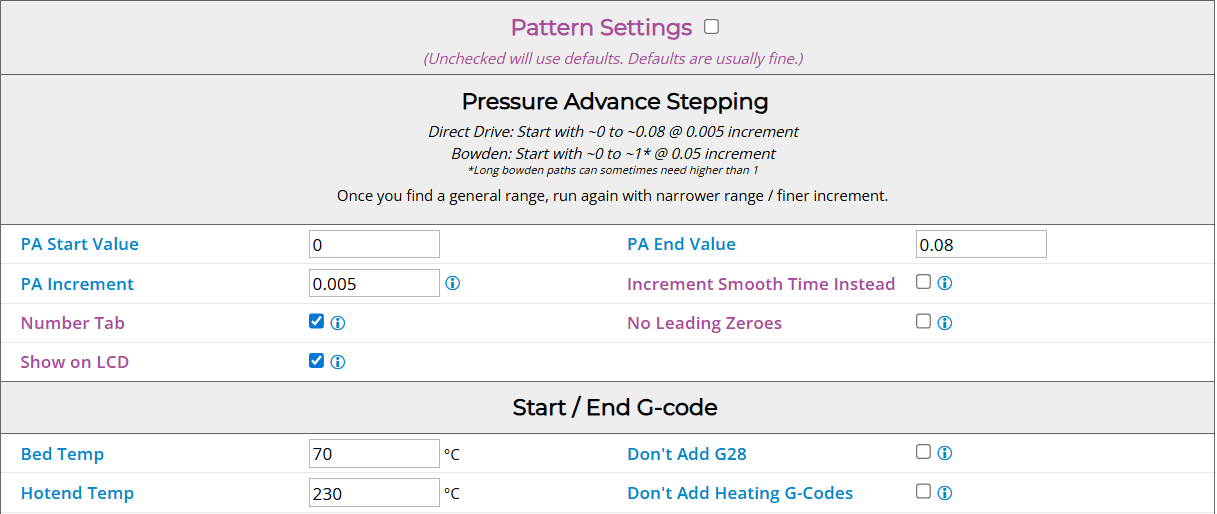1217x514 pixels.
Task: Click info icon next to Number Tab
Action: [x=338, y=323]
